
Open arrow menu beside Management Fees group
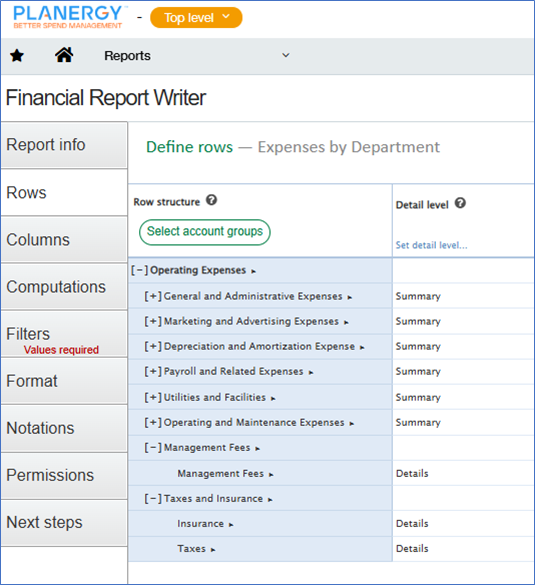257,449
